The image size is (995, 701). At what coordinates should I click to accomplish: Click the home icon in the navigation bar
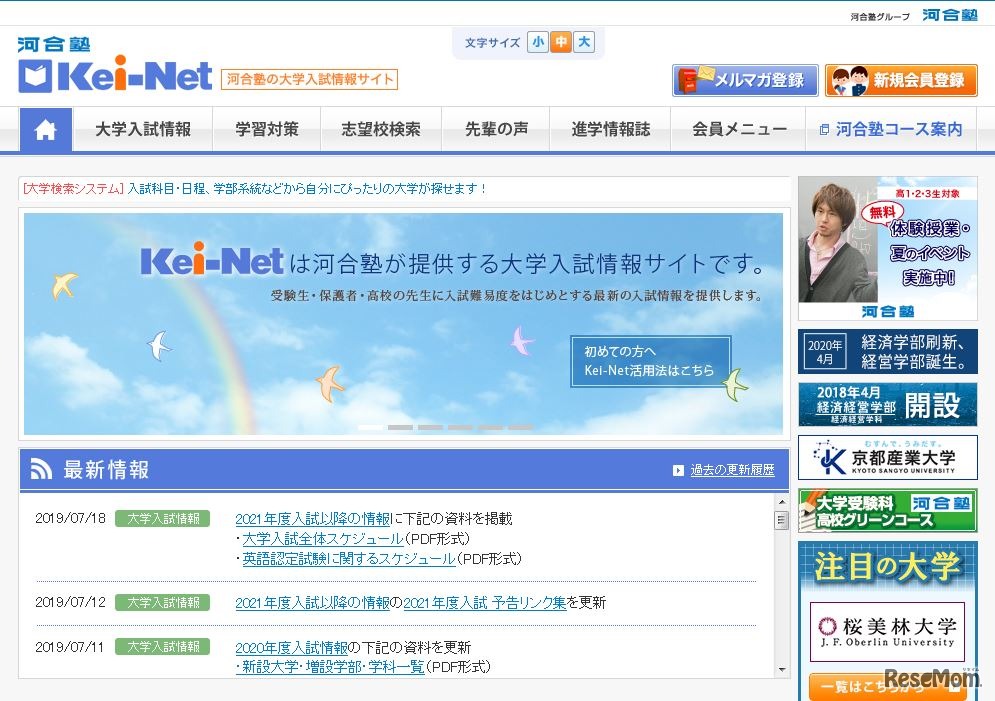[45, 128]
